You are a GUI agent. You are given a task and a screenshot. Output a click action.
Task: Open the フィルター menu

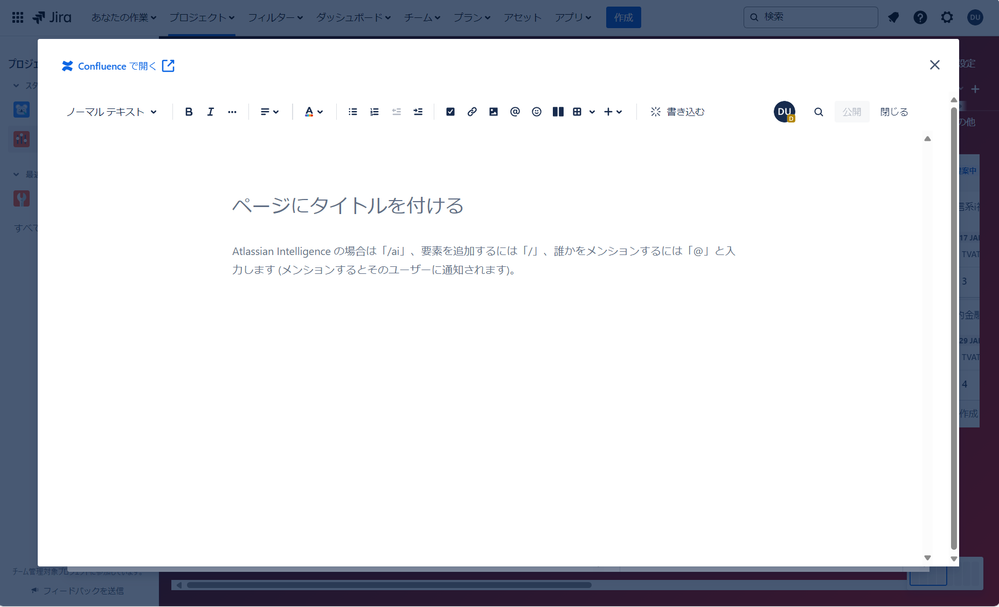(x=275, y=17)
